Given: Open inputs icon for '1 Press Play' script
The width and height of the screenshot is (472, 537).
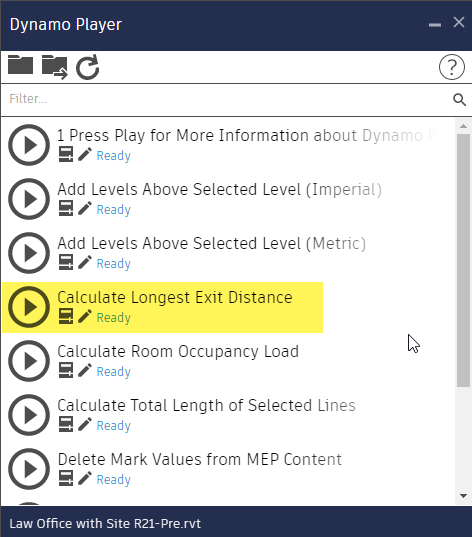Looking at the screenshot, I should pos(65,154).
